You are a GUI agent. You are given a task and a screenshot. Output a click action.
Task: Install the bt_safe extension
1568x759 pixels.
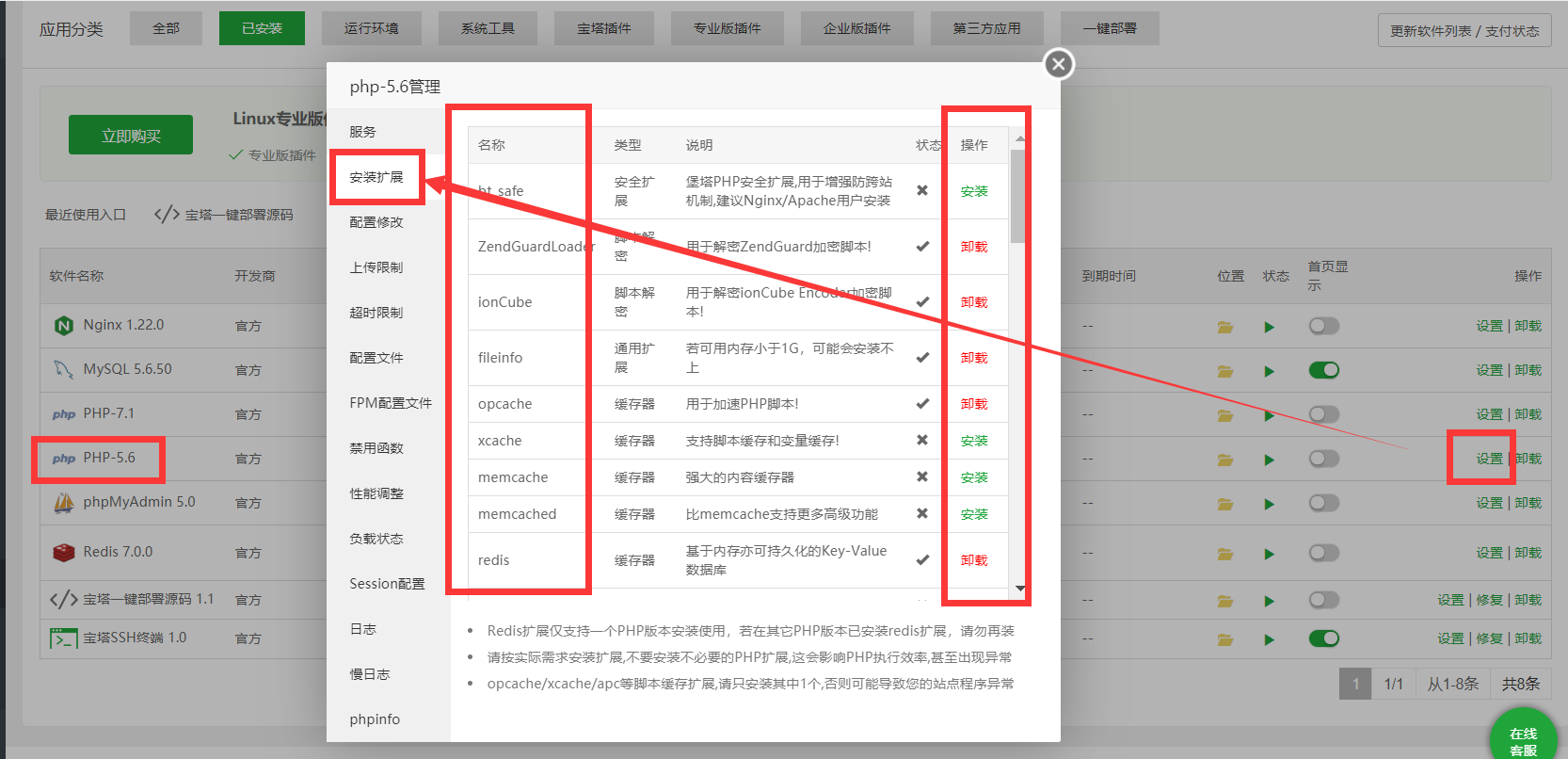coord(974,191)
